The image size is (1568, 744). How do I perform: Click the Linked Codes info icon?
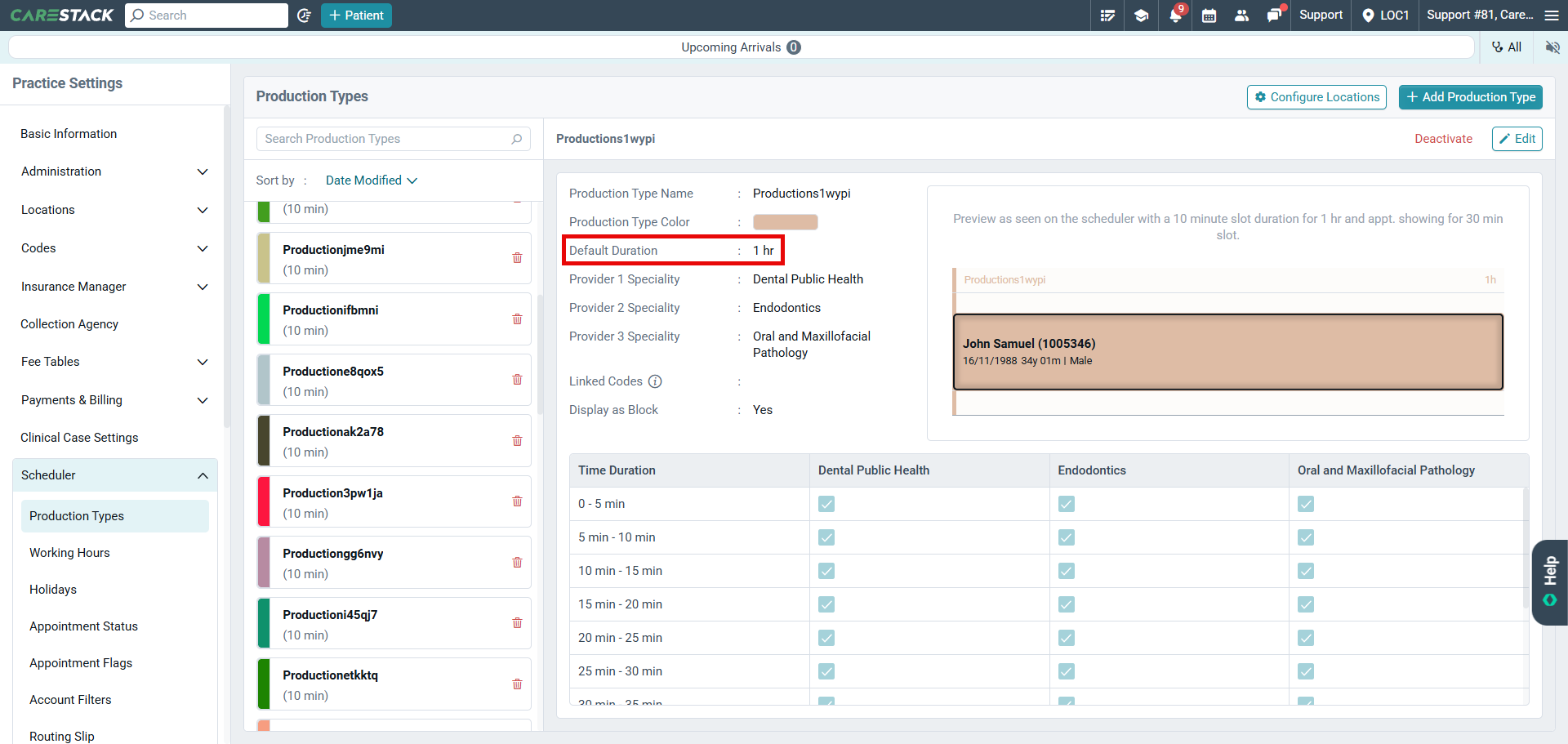[x=655, y=381]
